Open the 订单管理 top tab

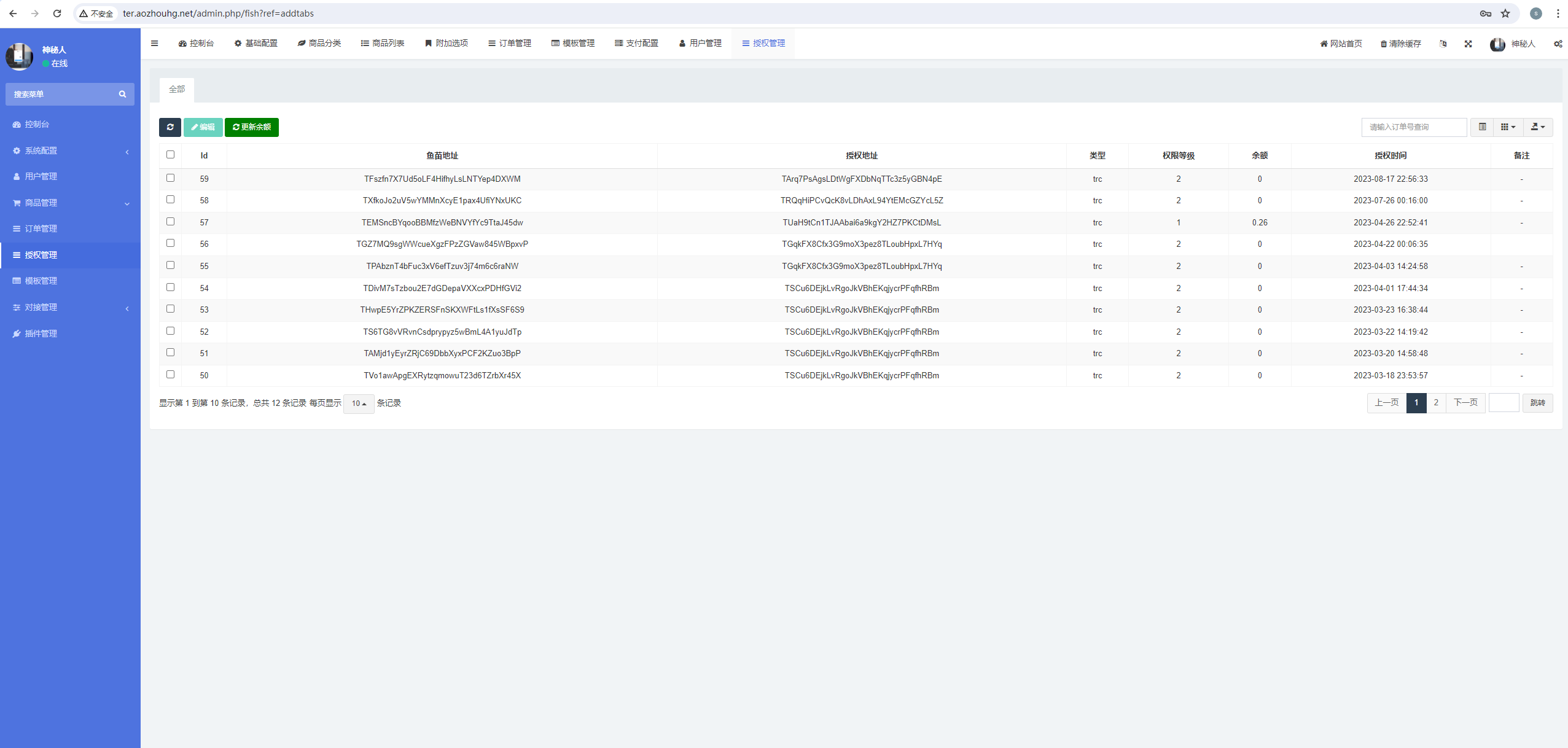coord(509,44)
